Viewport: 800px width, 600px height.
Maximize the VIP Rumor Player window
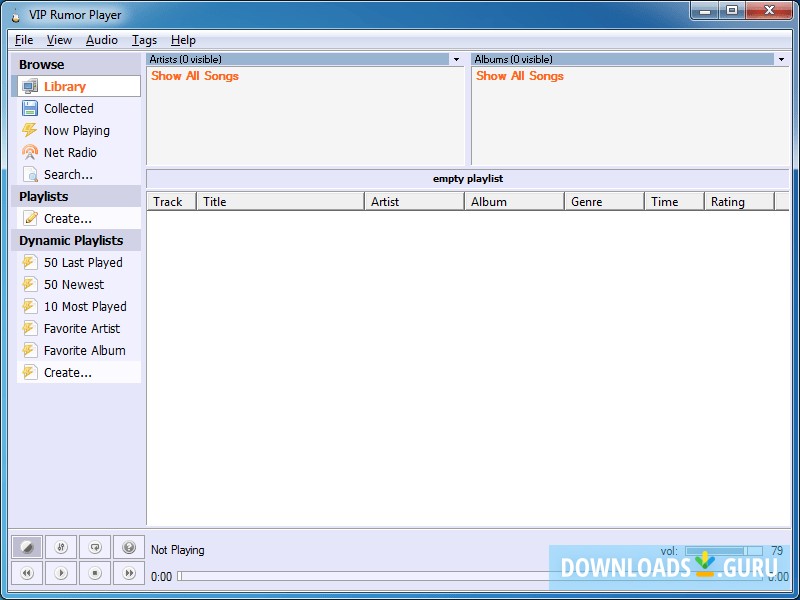[732, 11]
